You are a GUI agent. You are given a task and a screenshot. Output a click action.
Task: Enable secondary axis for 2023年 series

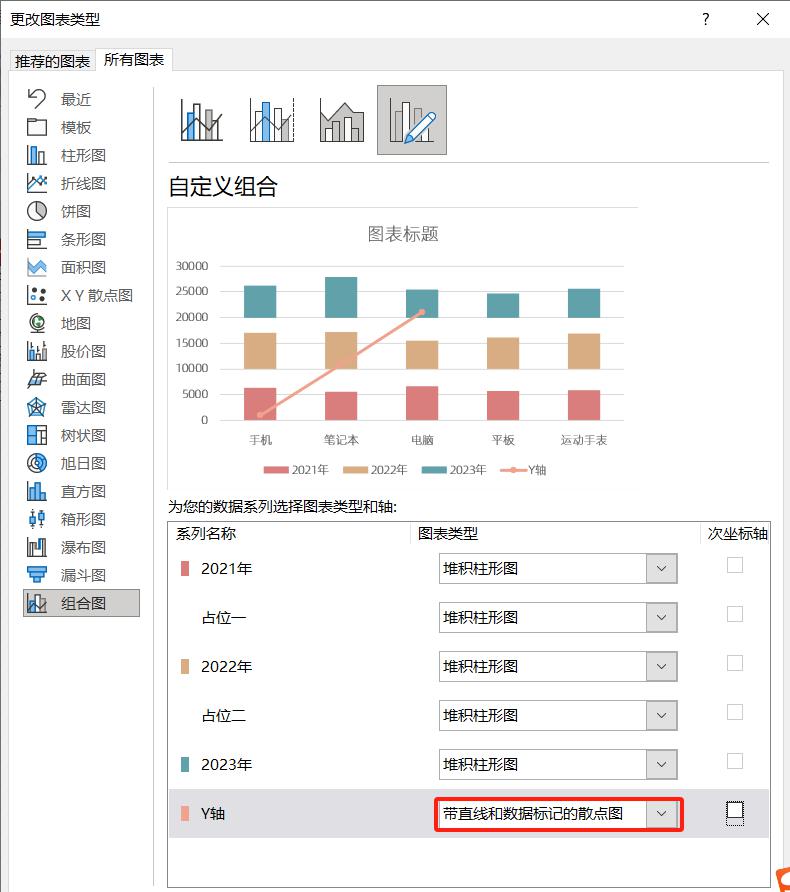click(x=735, y=761)
